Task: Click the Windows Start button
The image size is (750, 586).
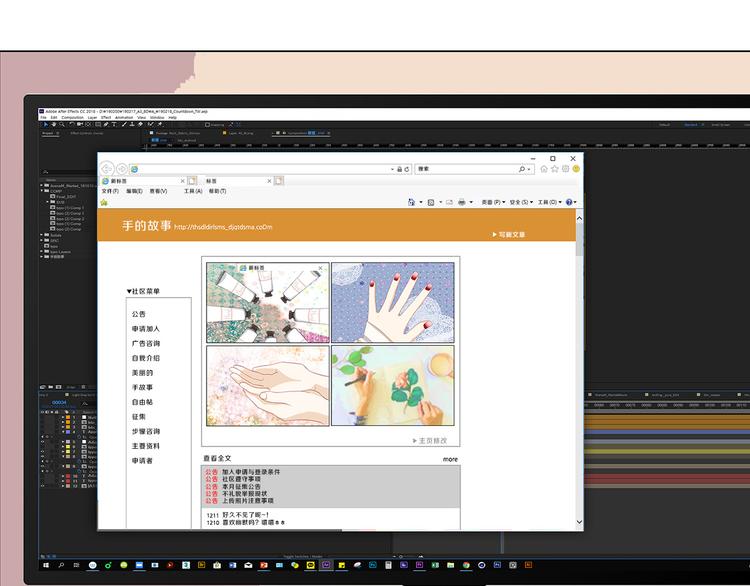Action: (x=45, y=565)
